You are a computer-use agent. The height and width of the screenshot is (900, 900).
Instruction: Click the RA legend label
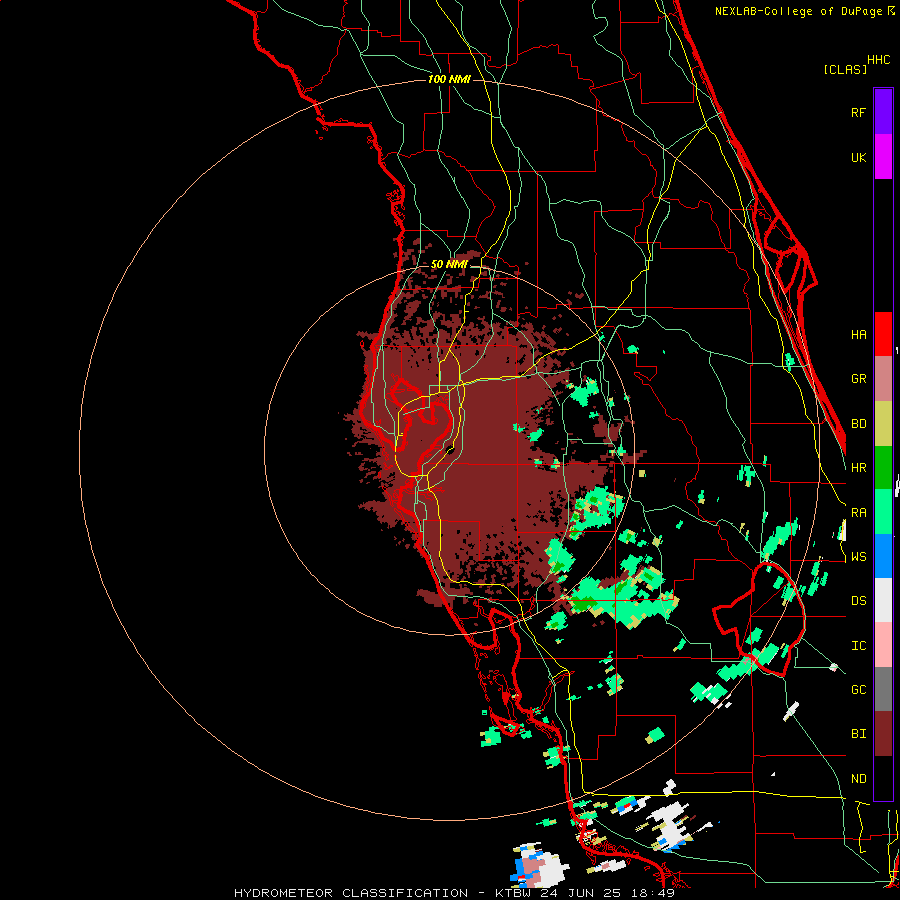(858, 513)
